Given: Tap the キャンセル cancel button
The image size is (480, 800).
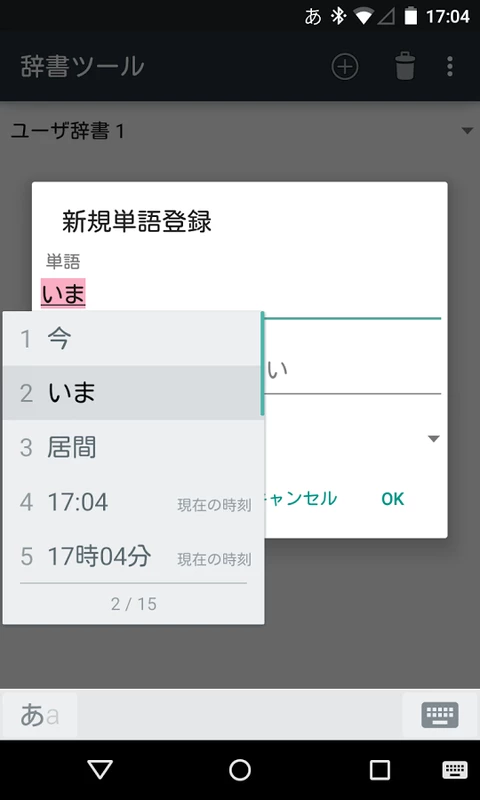Looking at the screenshot, I should pos(300,498).
